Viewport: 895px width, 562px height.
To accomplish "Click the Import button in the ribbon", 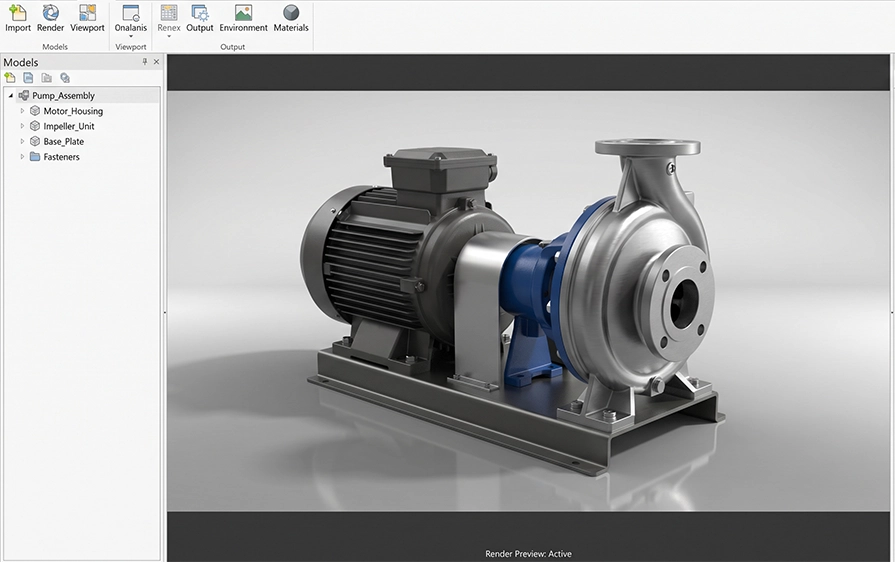I will (x=18, y=19).
